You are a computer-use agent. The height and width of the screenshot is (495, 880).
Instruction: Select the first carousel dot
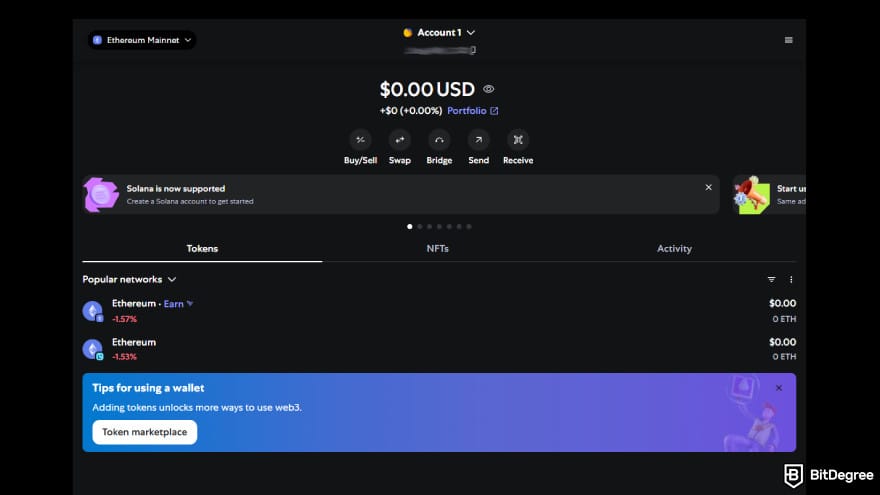tap(410, 227)
